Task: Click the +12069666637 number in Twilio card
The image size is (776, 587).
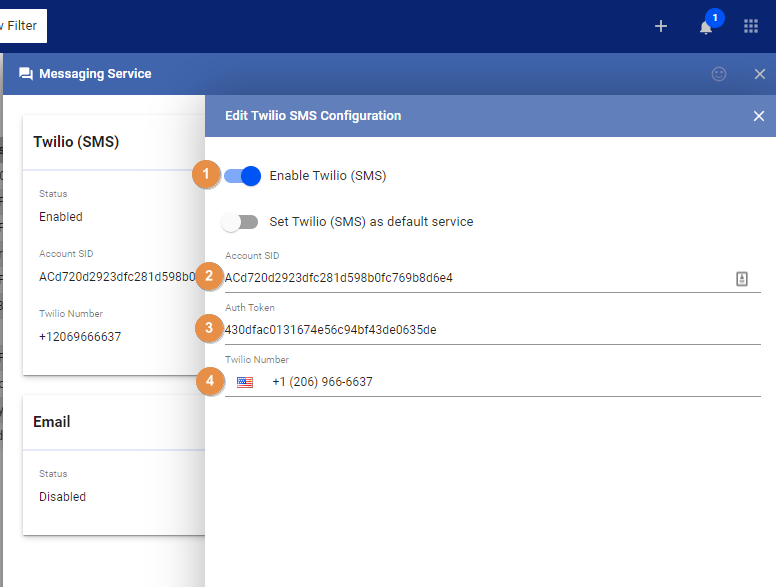Action: (x=80, y=337)
